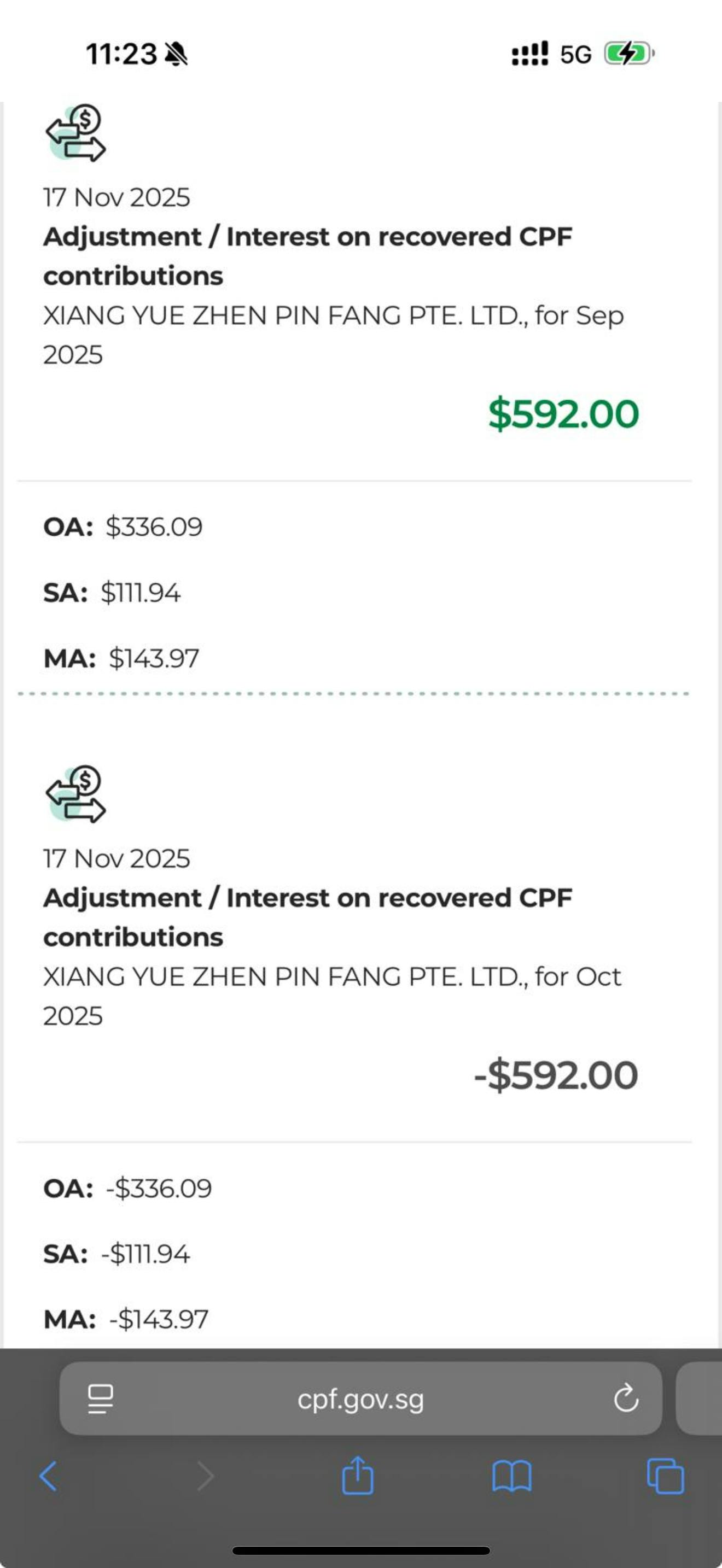The image size is (722, 1568).
Task: Tap the charging battery icon in the status bar
Action: click(x=628, y=54)
